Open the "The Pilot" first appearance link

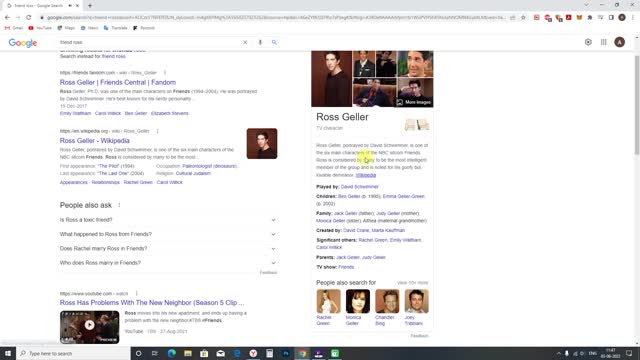tap(108, 166)
